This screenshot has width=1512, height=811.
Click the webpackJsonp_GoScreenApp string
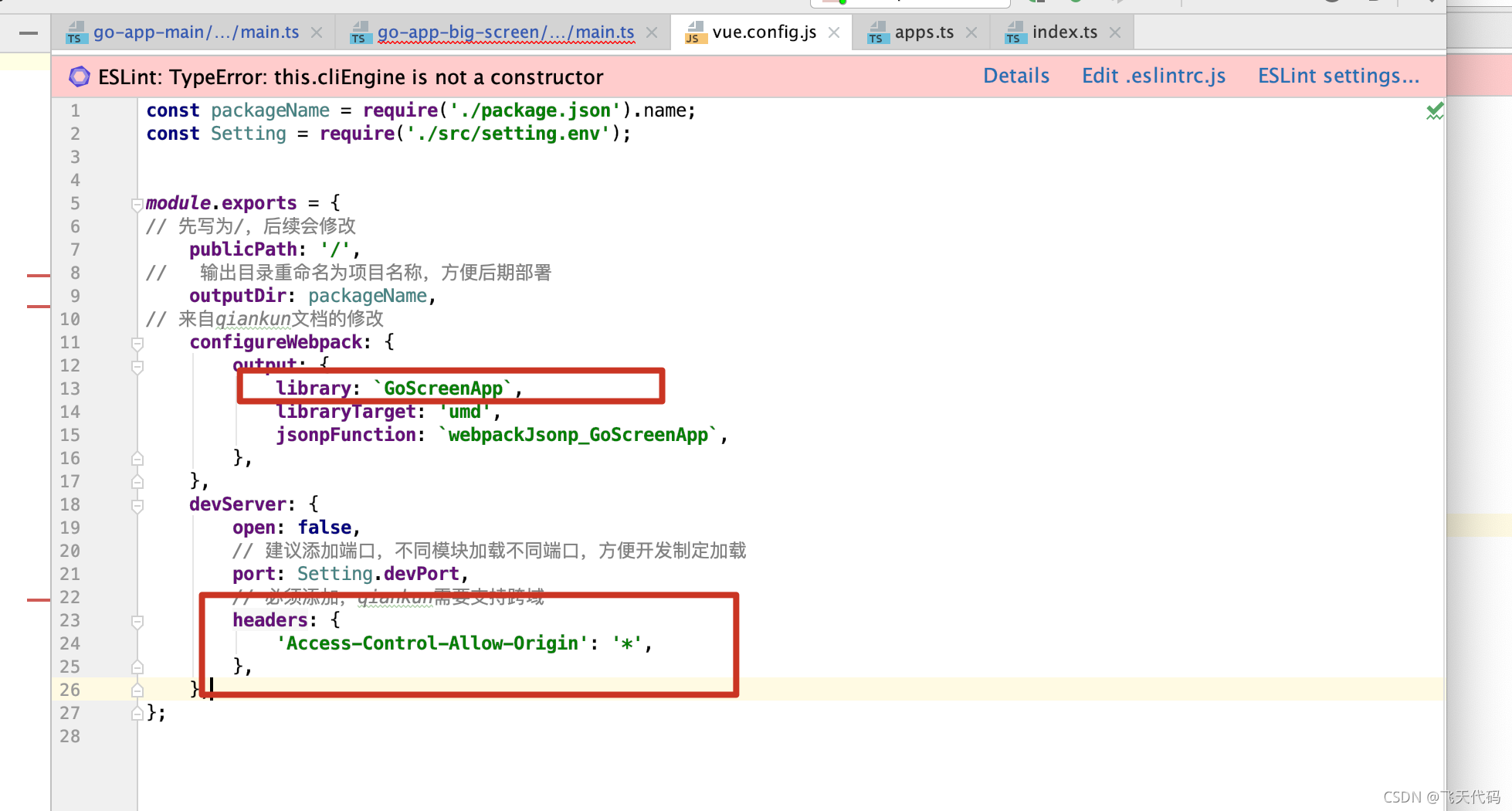578,435
